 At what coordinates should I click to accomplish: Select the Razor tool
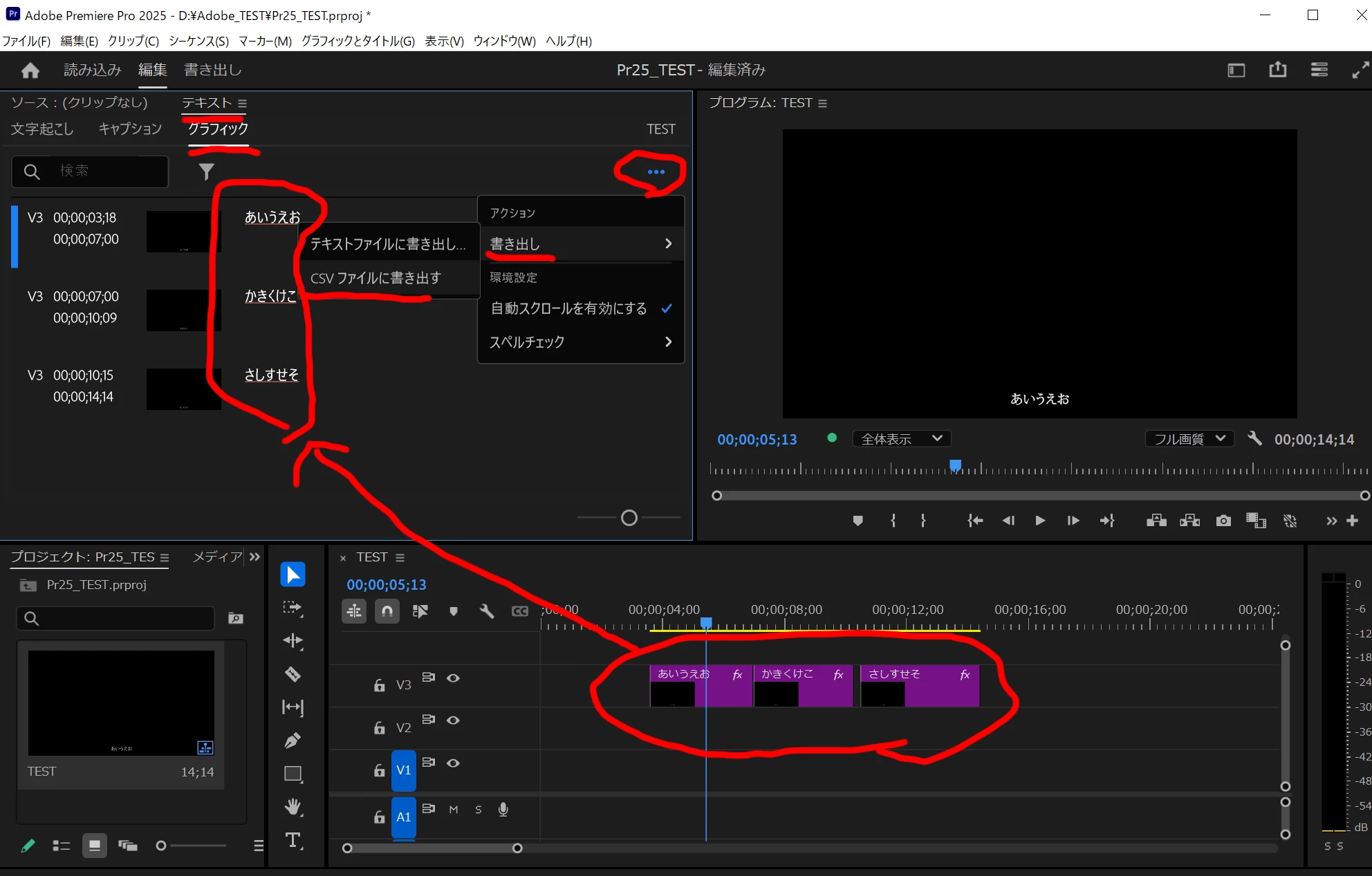293,674
